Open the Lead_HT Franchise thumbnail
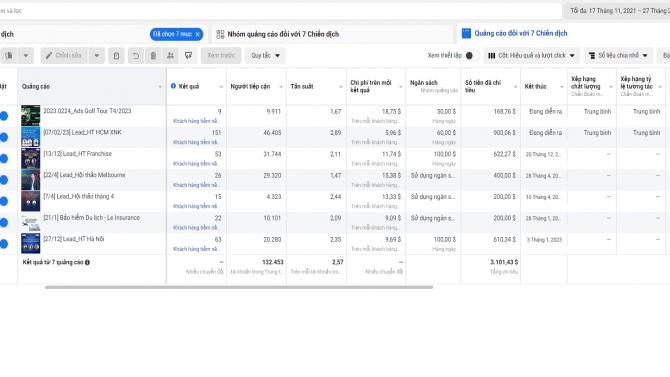The width and height of the screenshot is (670, 377). pos(30,158)
